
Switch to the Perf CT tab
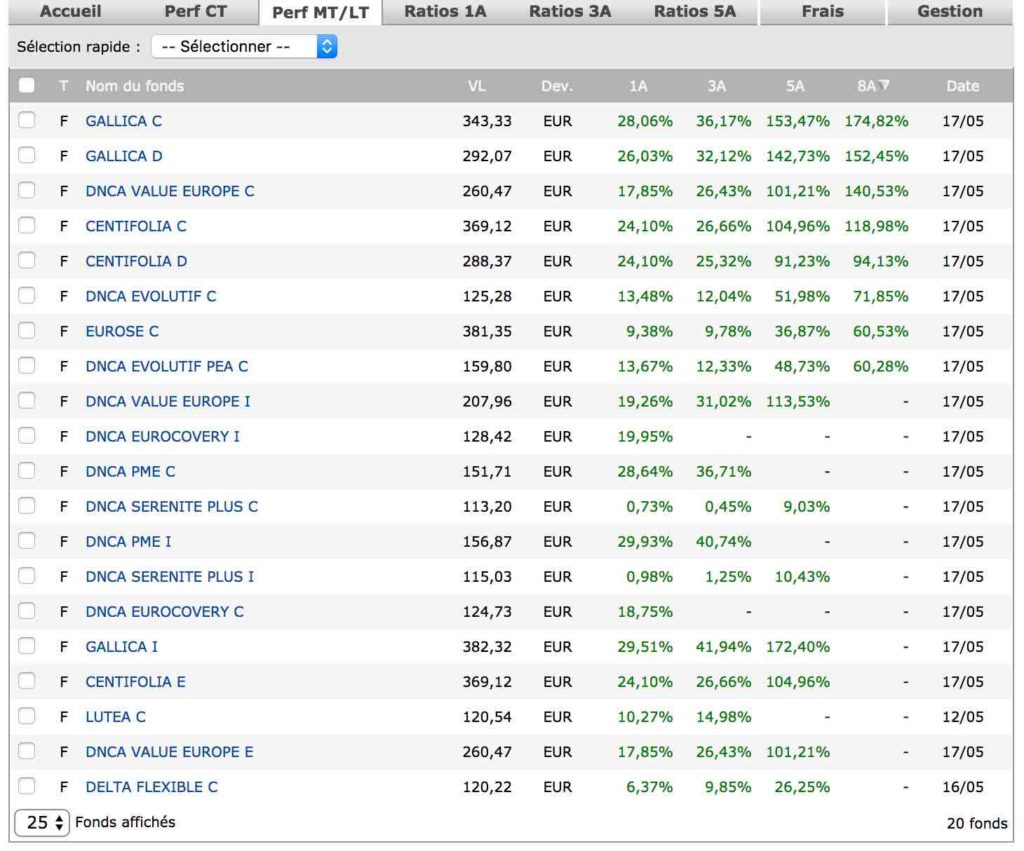(195, 12)
